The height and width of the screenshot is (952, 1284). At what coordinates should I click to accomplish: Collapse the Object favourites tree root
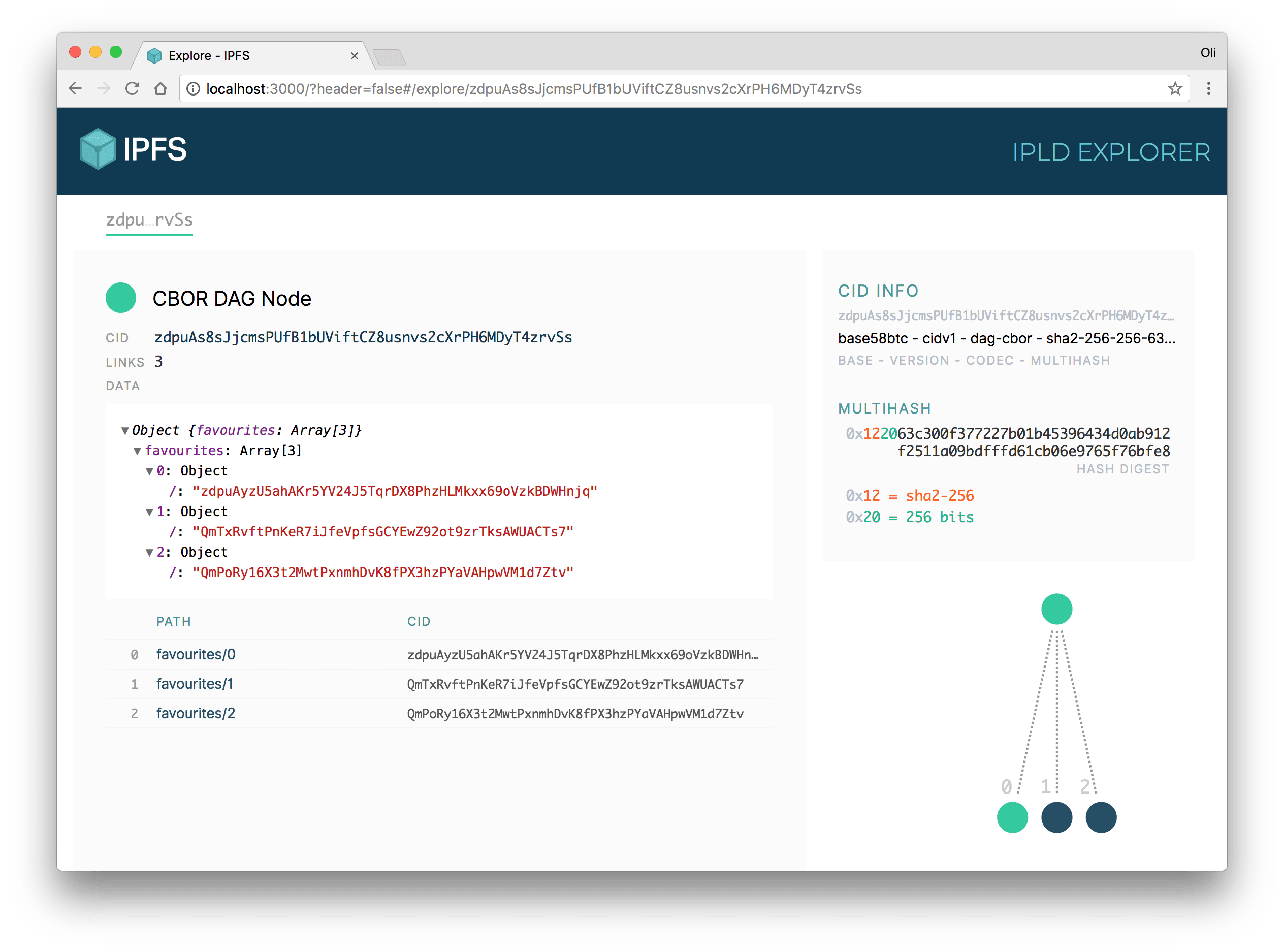[124, 429]
